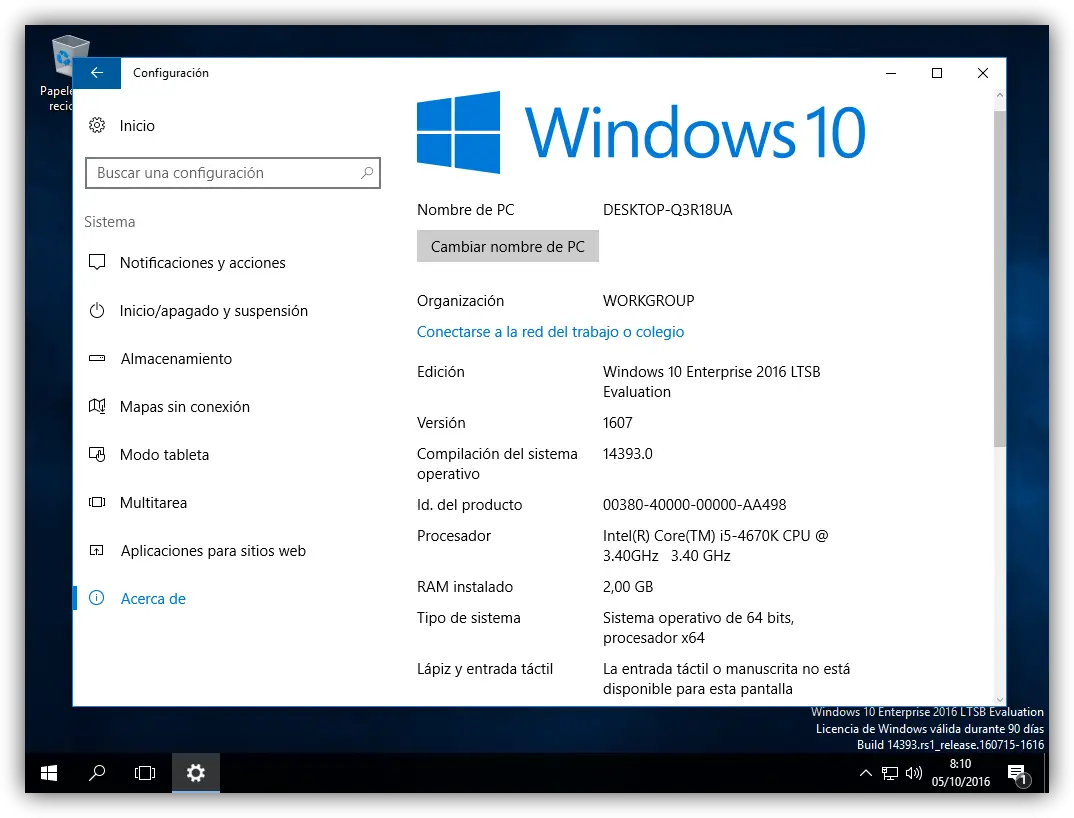This screenshot has width=1074, height=818.
Task: Select the power icon for suspensión
Action: tap(97, 311)
